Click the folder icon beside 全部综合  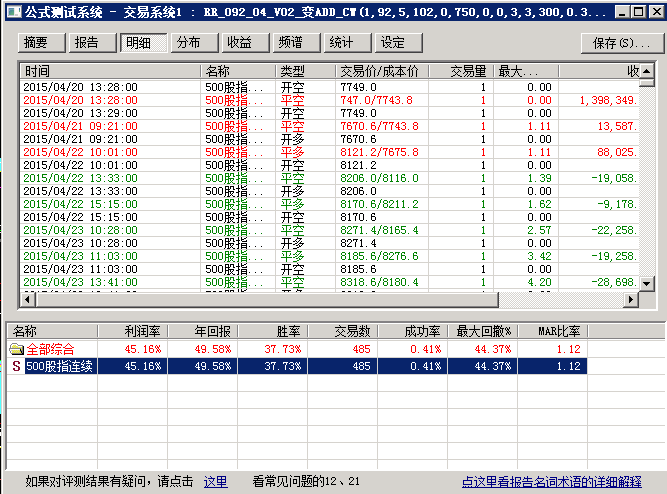(17, 349)
